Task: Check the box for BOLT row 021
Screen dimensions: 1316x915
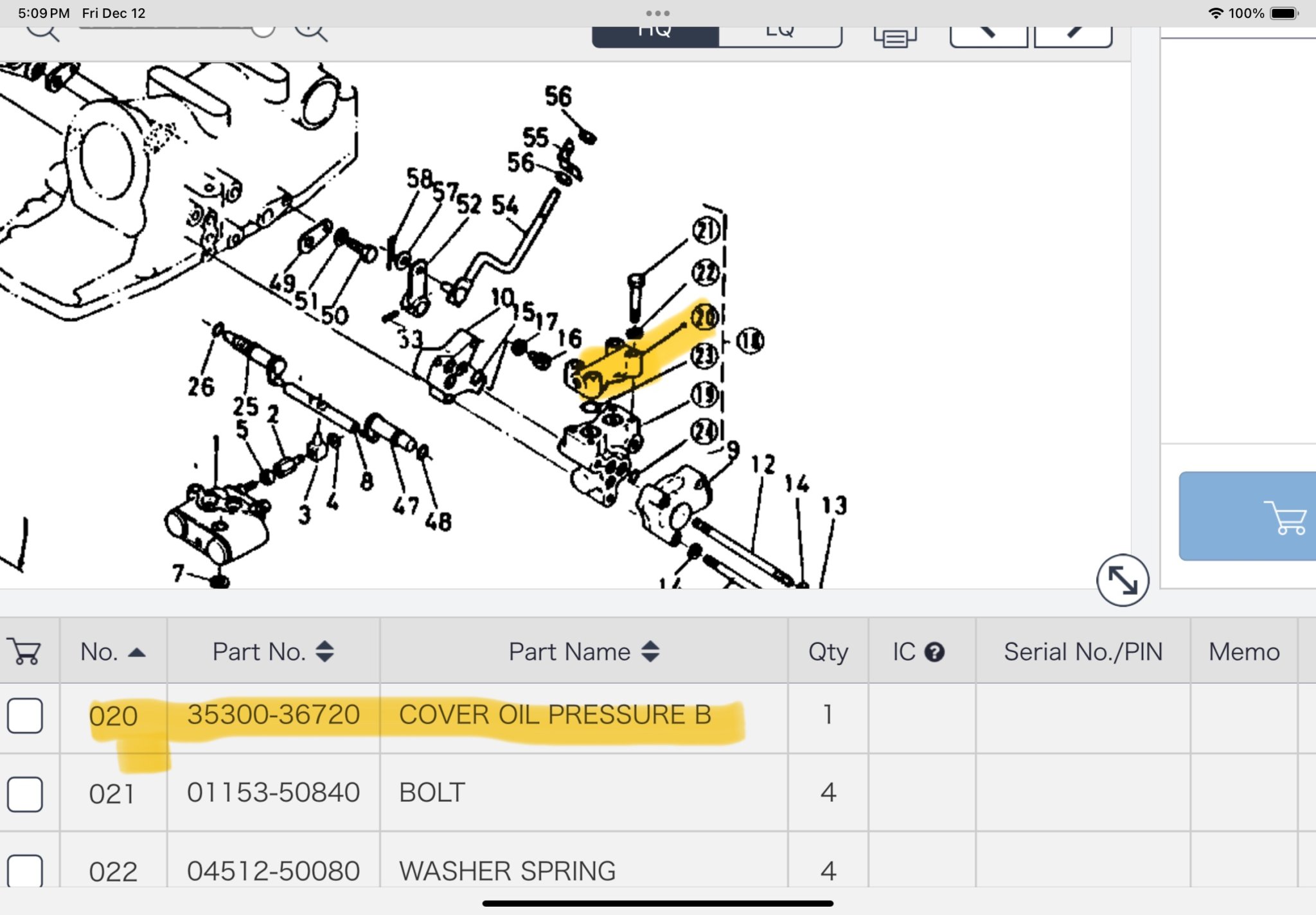Action: pyautogui.click(x=25, y=794)
